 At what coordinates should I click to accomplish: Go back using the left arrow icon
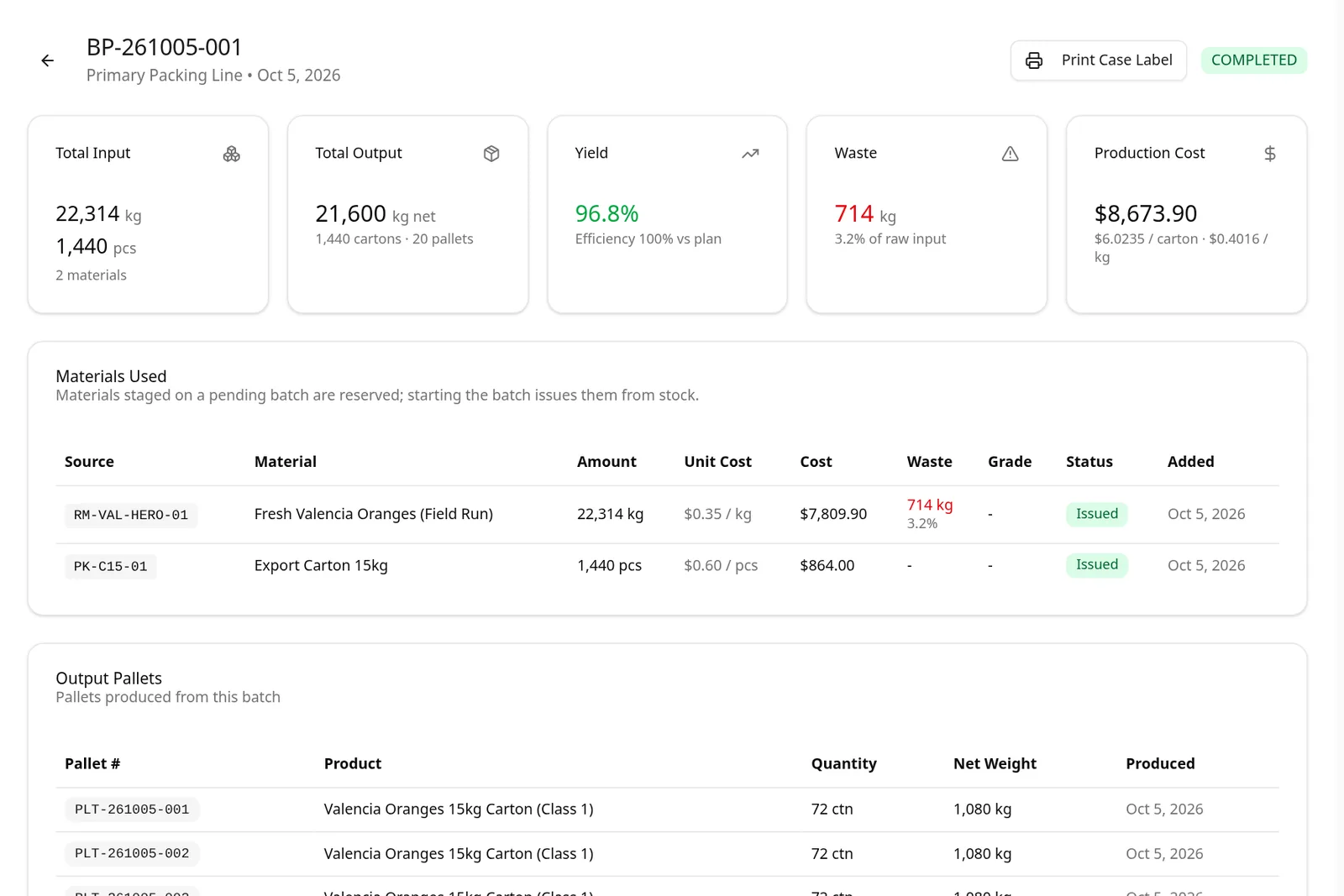click(48, 60)
